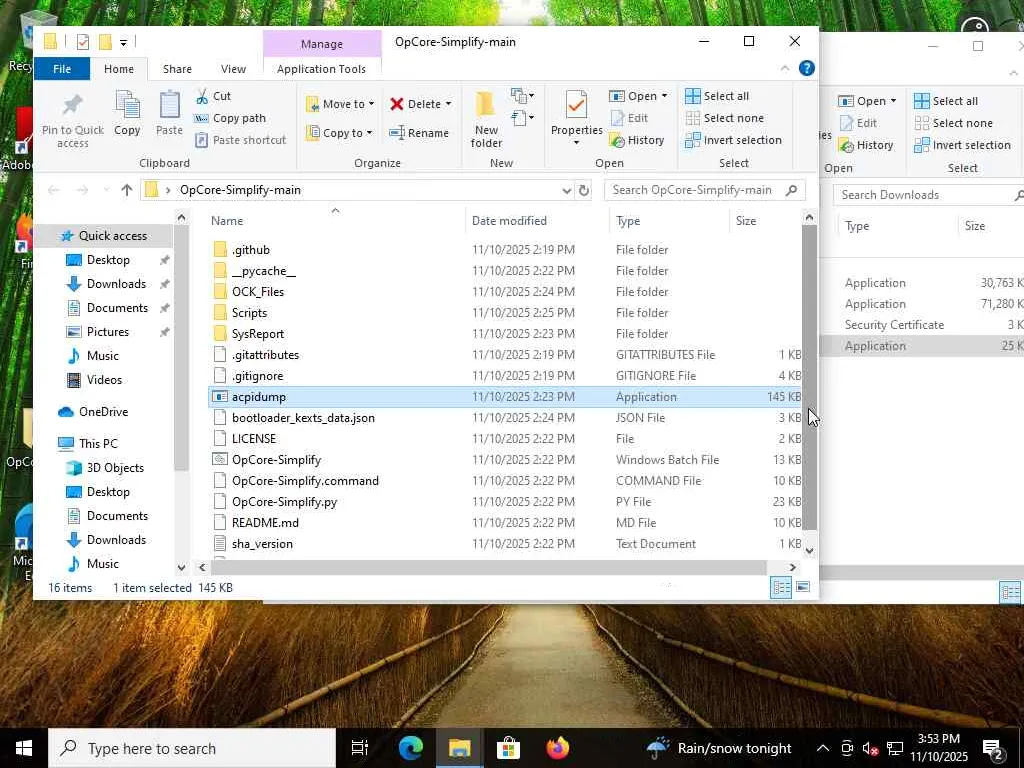Click the Properties quick access toolbar icon
Viewport: 1024px width, 768px height.
(x=83, y=42)
